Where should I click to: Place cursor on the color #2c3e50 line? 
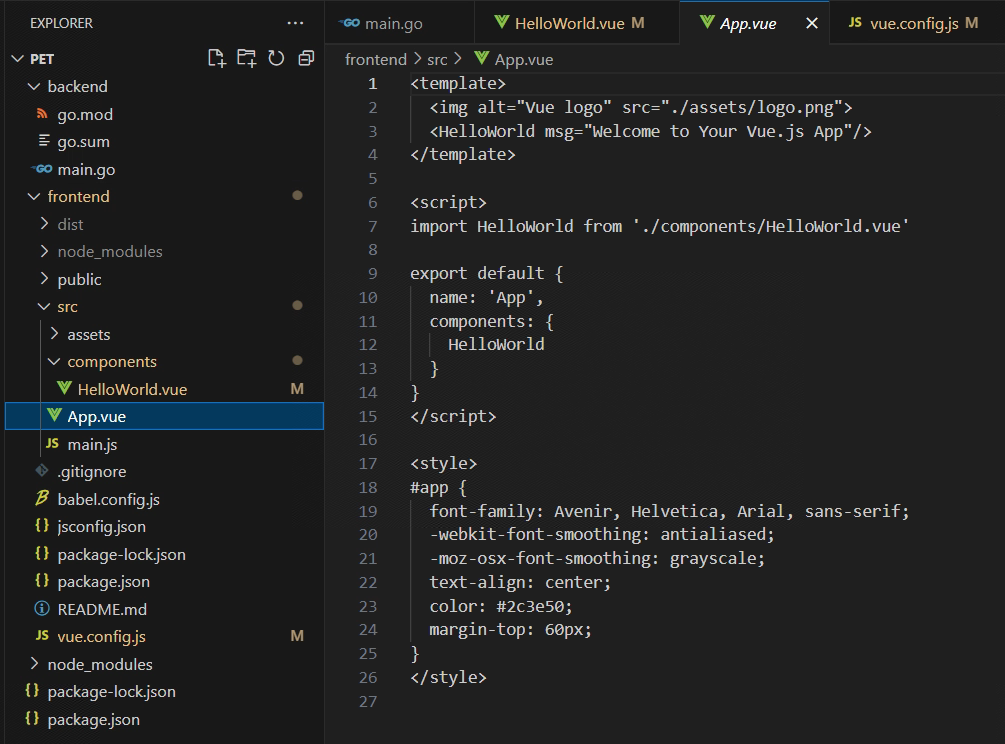[501, 606]
